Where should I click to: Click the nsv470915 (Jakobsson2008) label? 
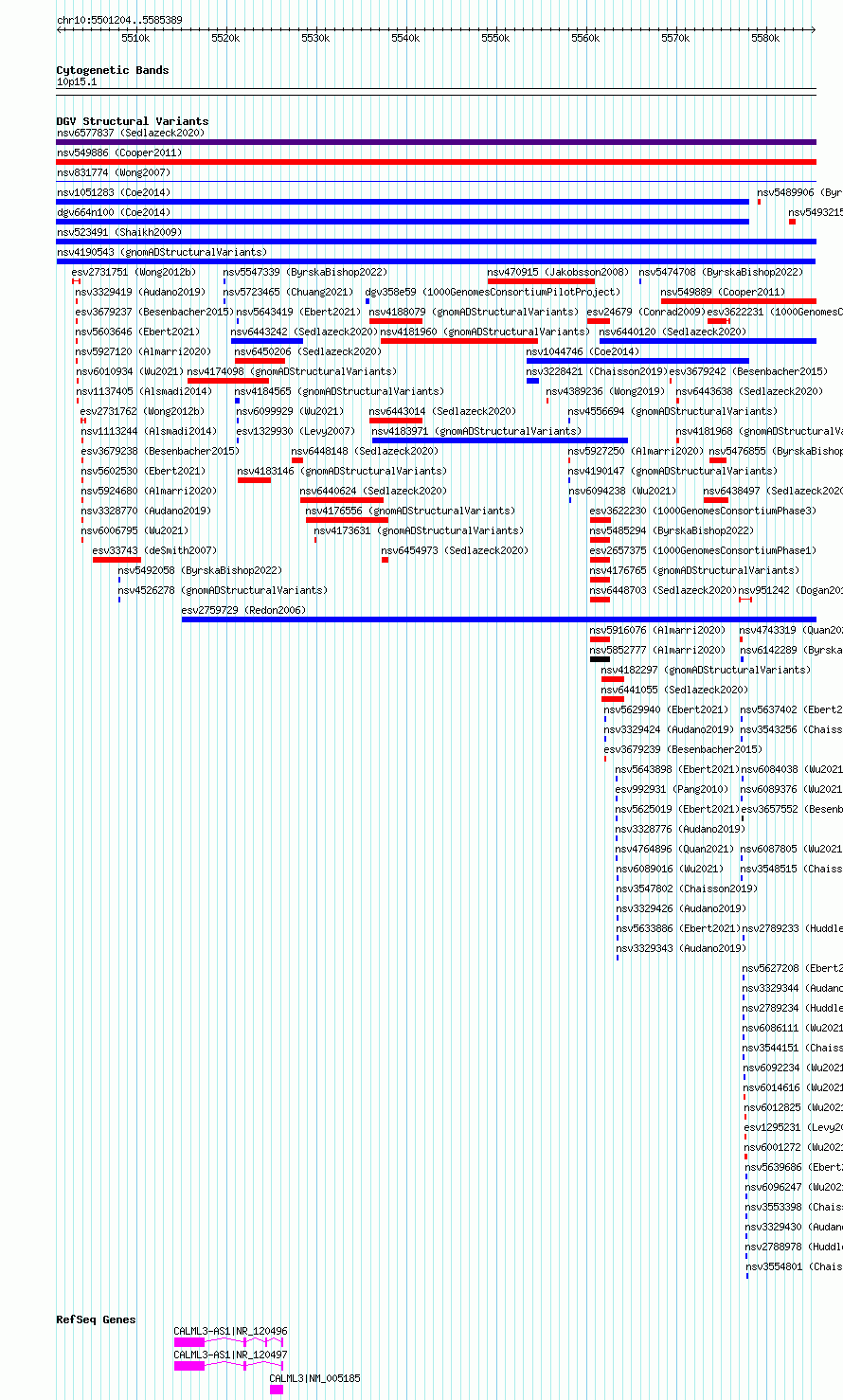click(558, 272)
